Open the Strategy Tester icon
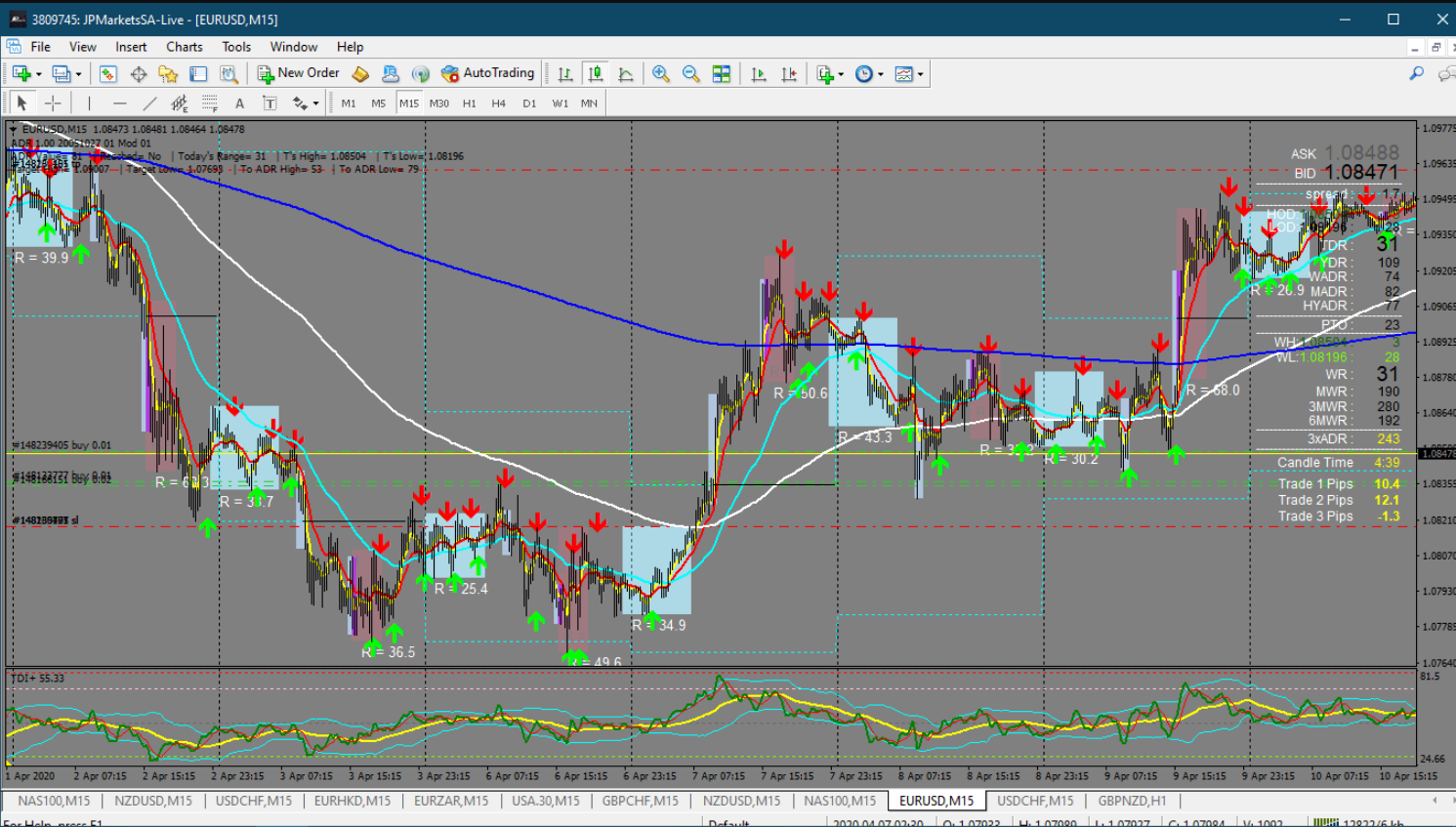 click(229, 74)
